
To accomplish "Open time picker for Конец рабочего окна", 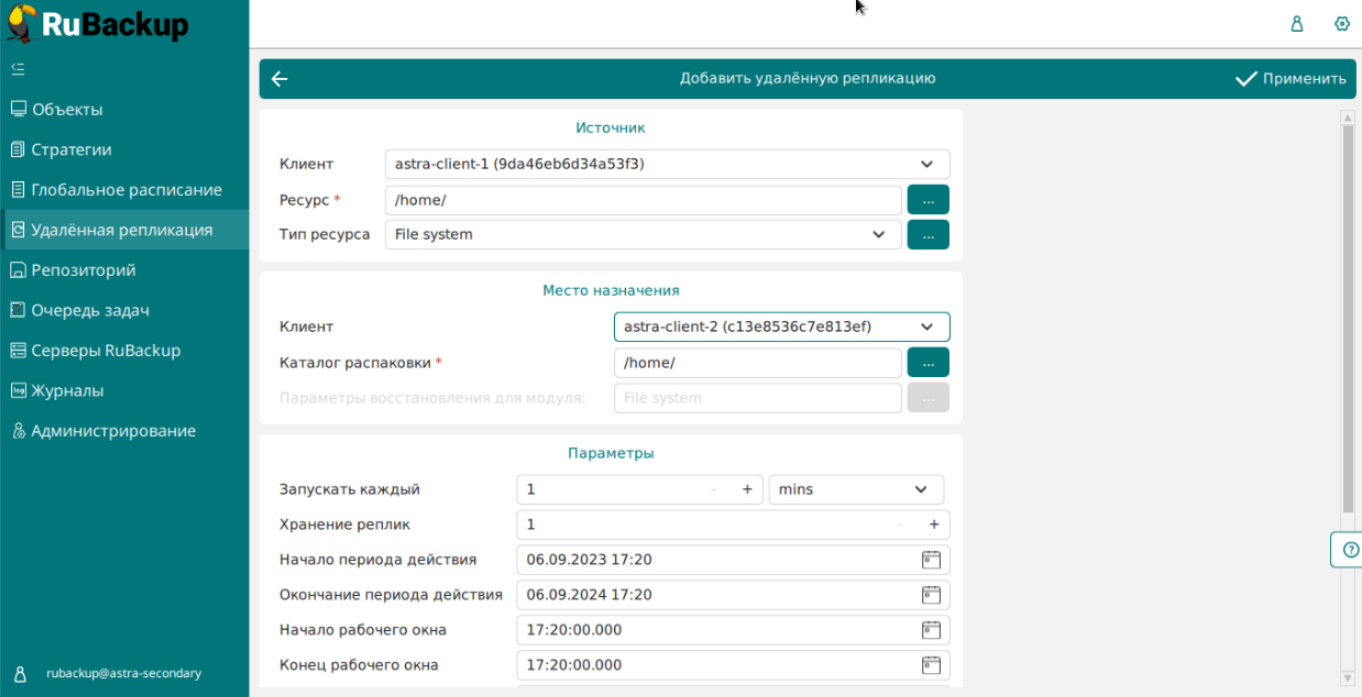I will (x=931, y=665).
